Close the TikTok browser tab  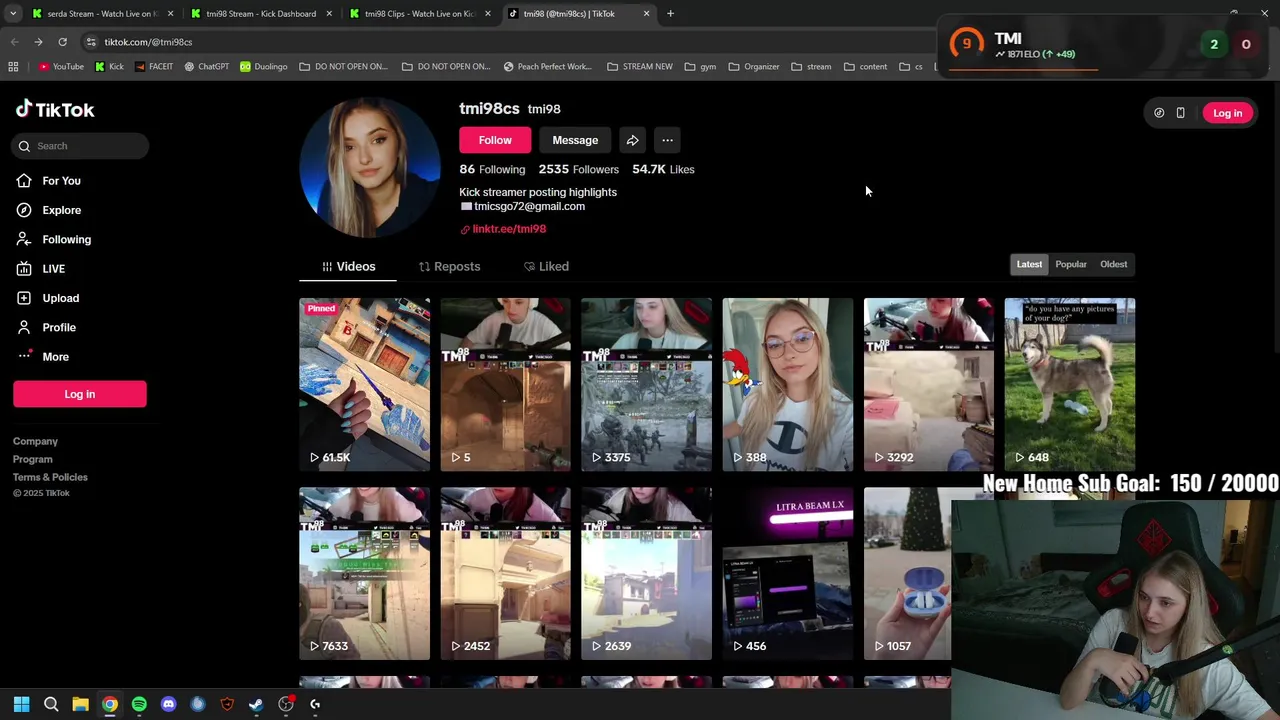646,14
